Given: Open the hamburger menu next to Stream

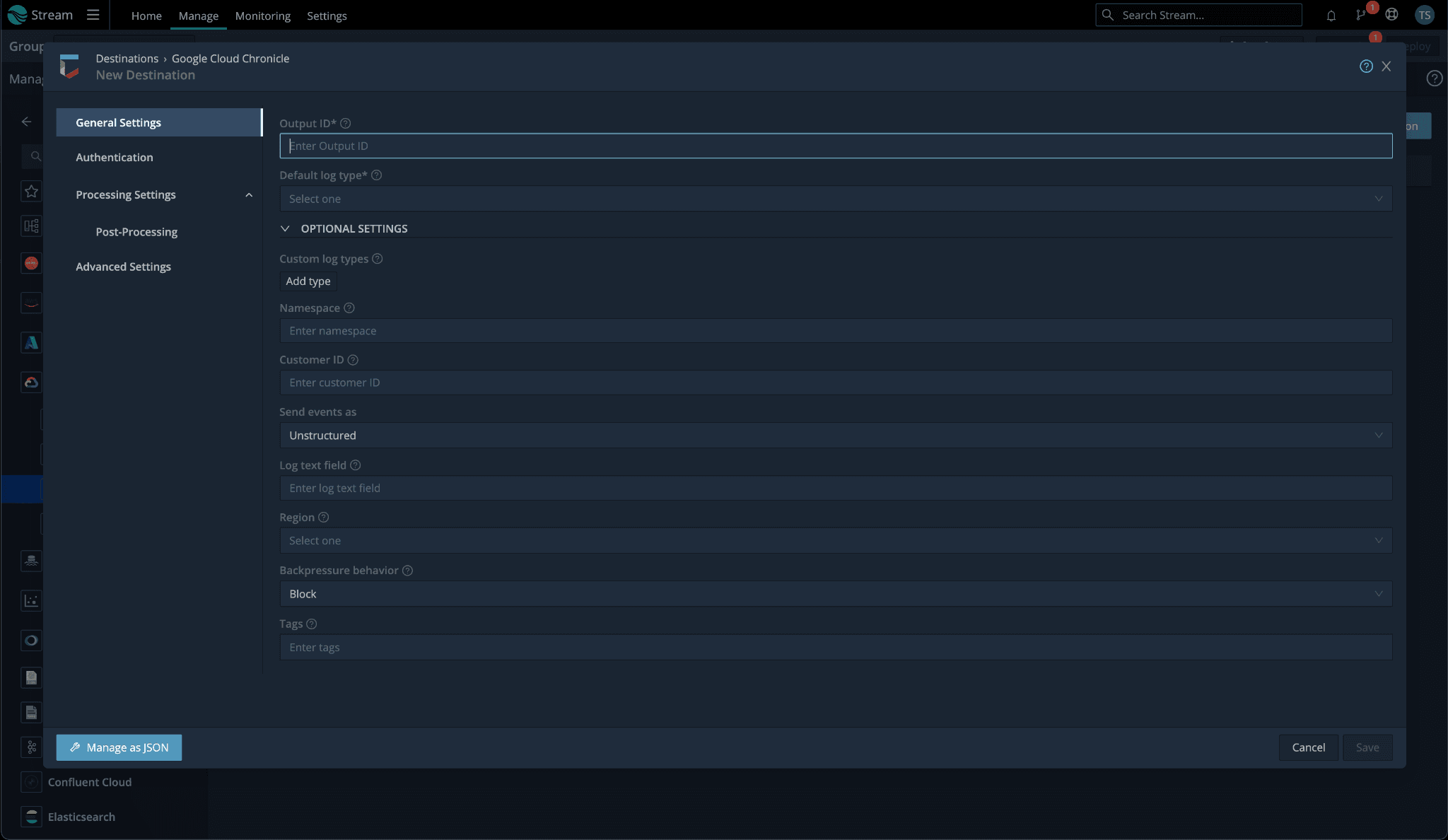Looking at the screenshot, I should pos(93,15).
